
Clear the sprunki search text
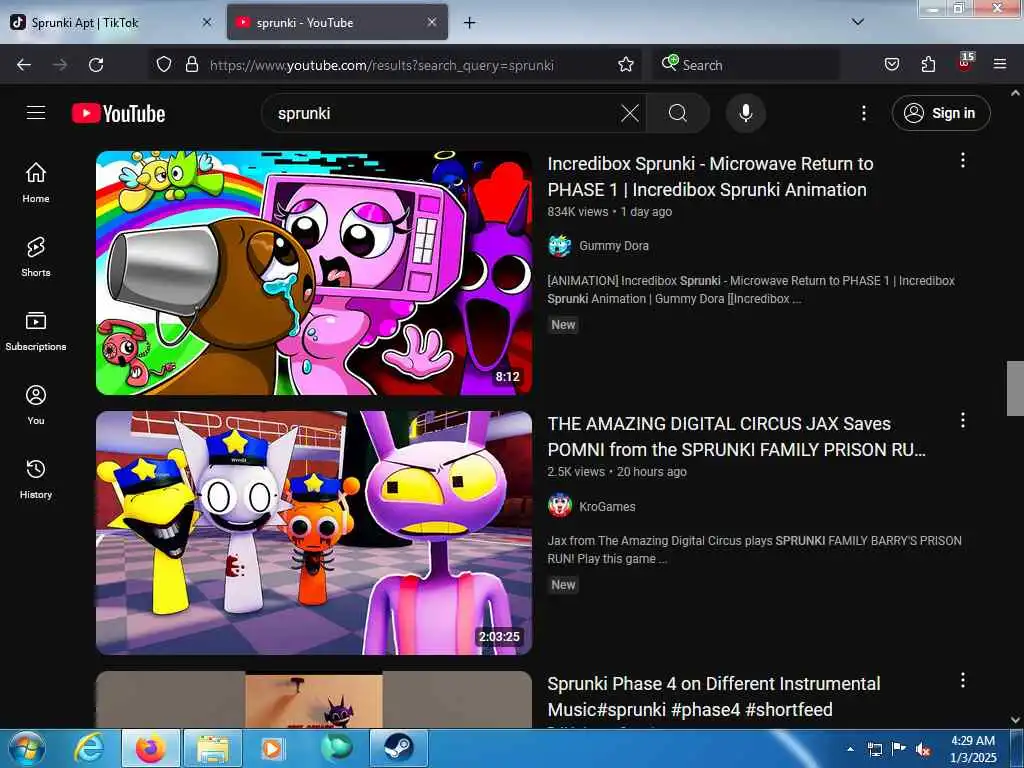tap(630, 114)
